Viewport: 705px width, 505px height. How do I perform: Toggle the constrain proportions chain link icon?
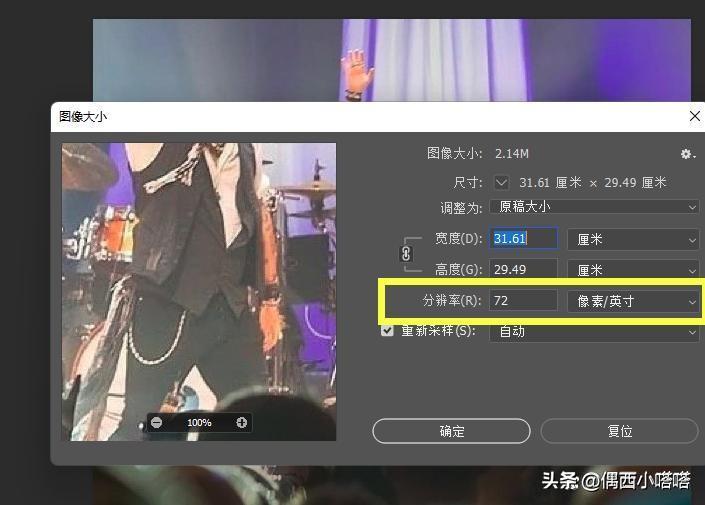(x=406, y=254)
